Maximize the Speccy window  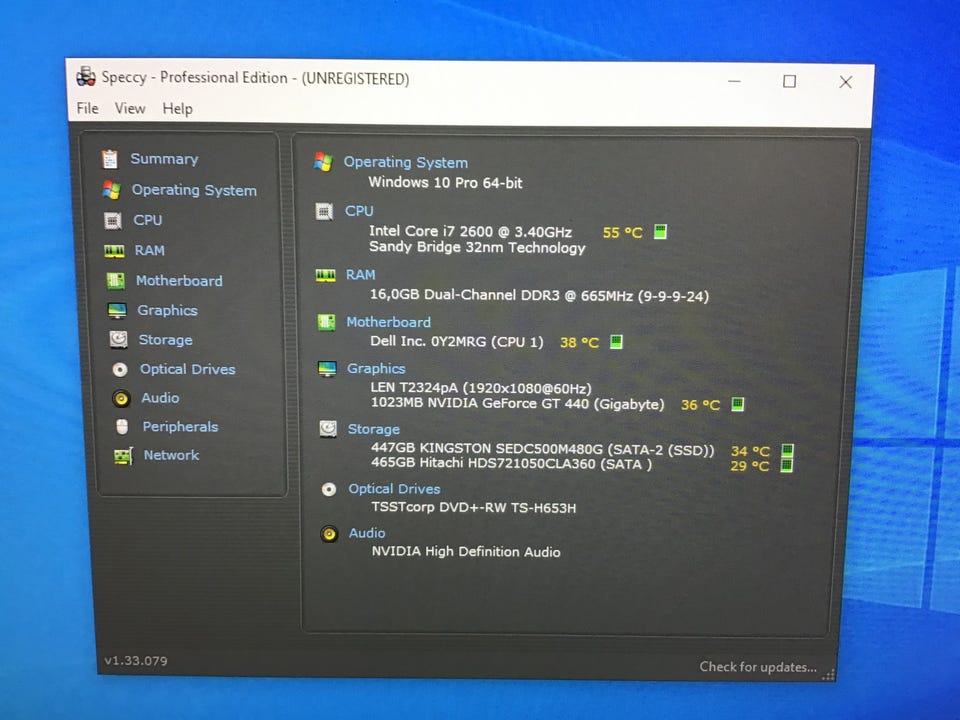click(790, 81)
